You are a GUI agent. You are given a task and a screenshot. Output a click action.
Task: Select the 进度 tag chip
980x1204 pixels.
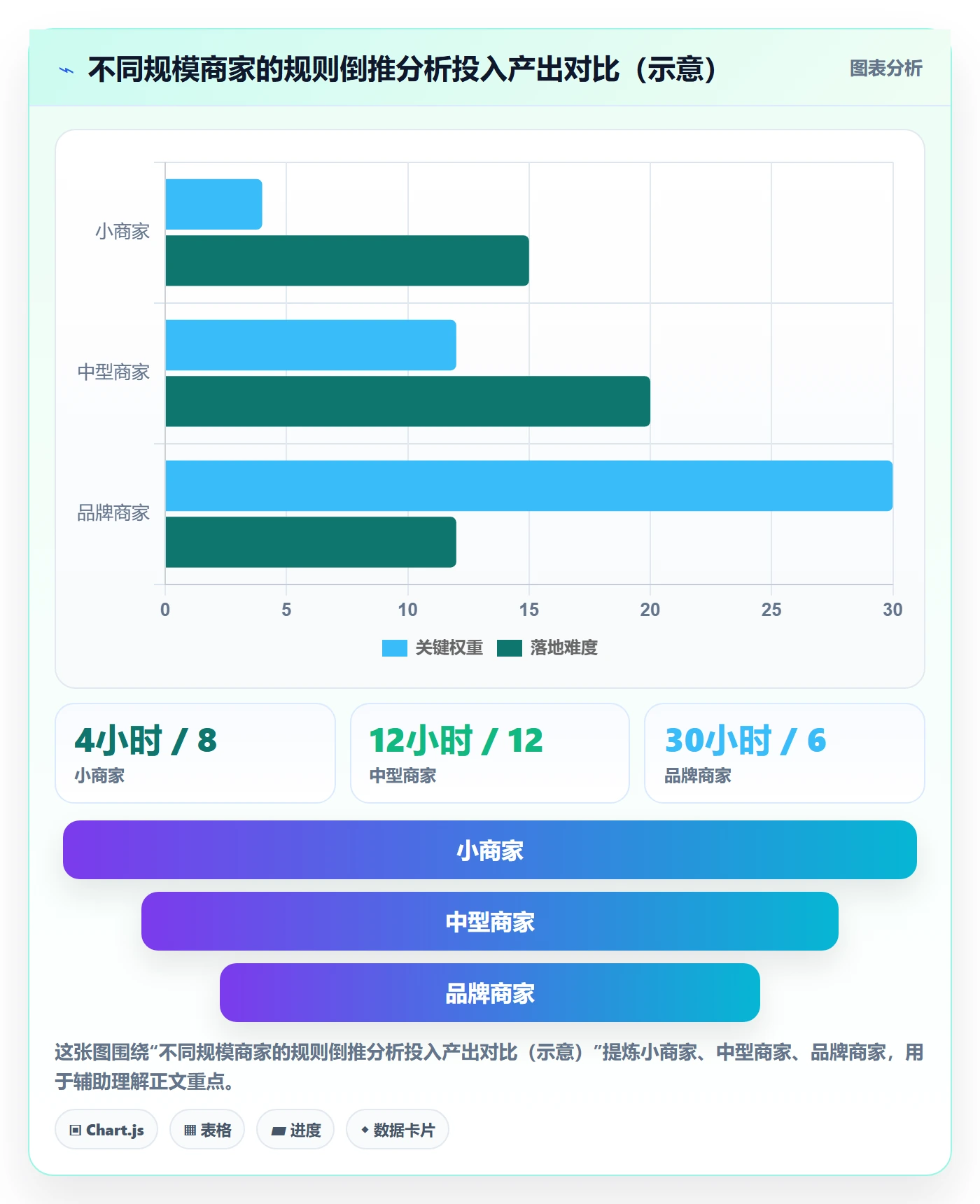[295, 1130]
